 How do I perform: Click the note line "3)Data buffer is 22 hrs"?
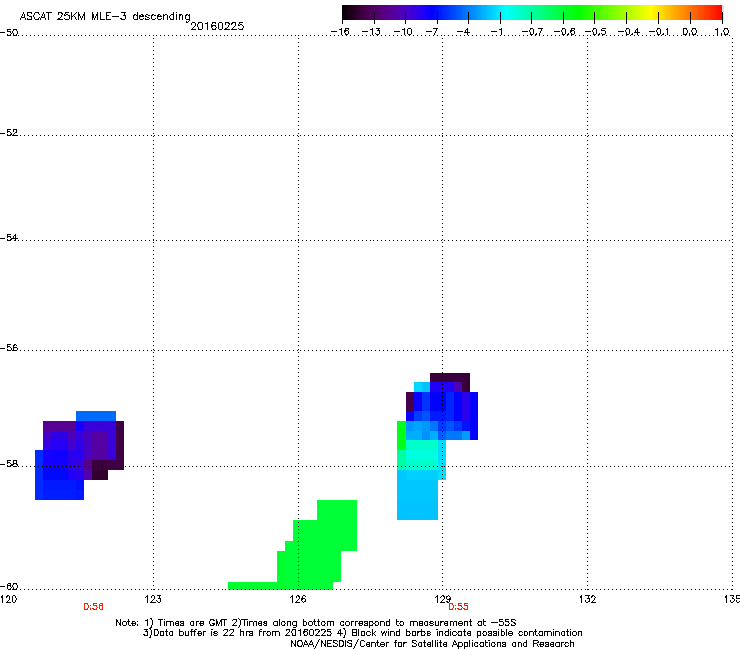tap(362, 633)
